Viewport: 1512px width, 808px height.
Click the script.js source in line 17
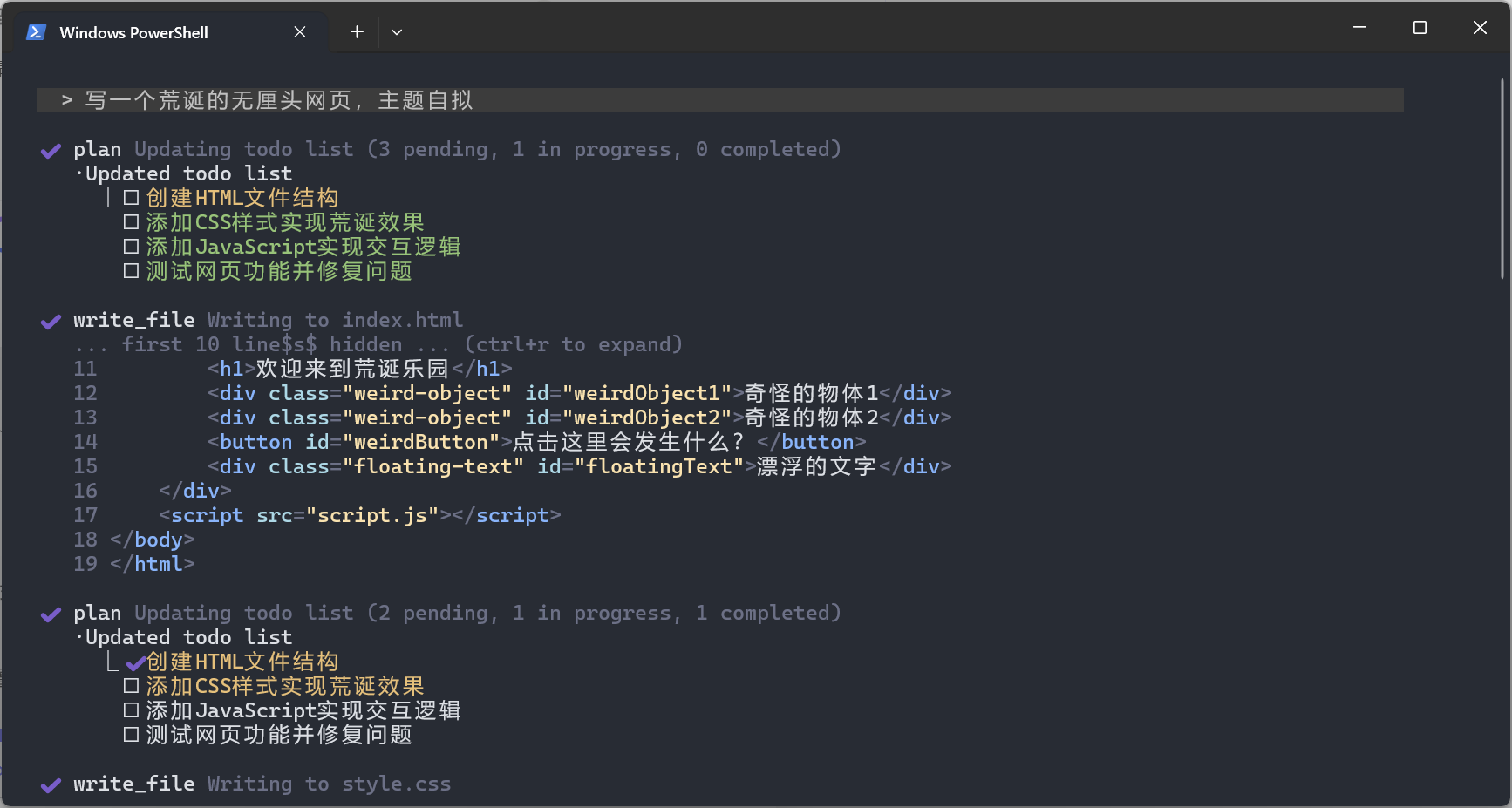[x=372, y=515]
